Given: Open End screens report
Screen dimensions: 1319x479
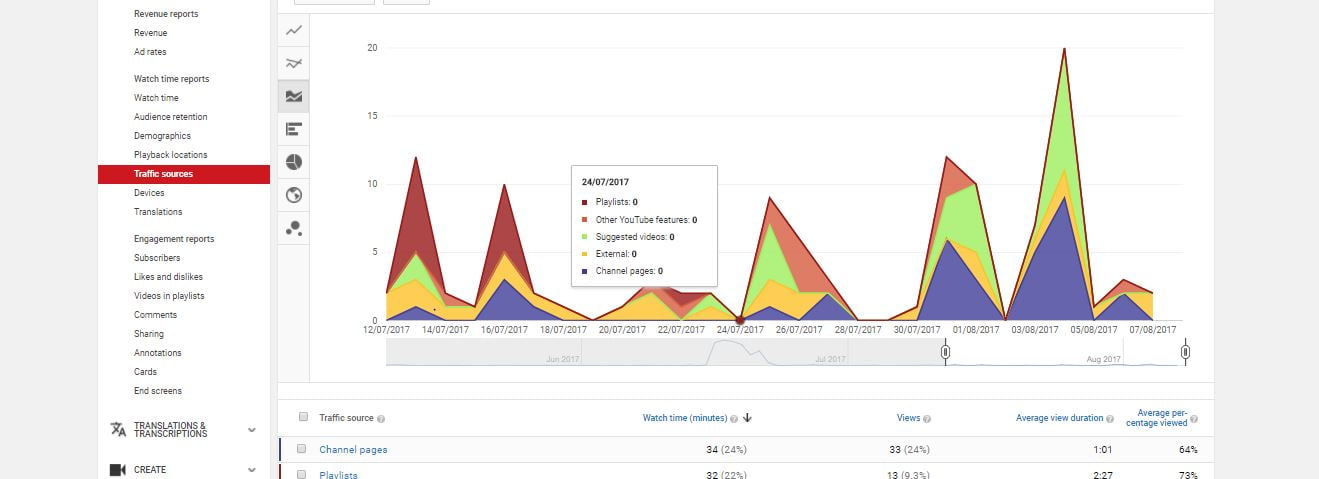Looking at the screenshot, I should (158, 391).
